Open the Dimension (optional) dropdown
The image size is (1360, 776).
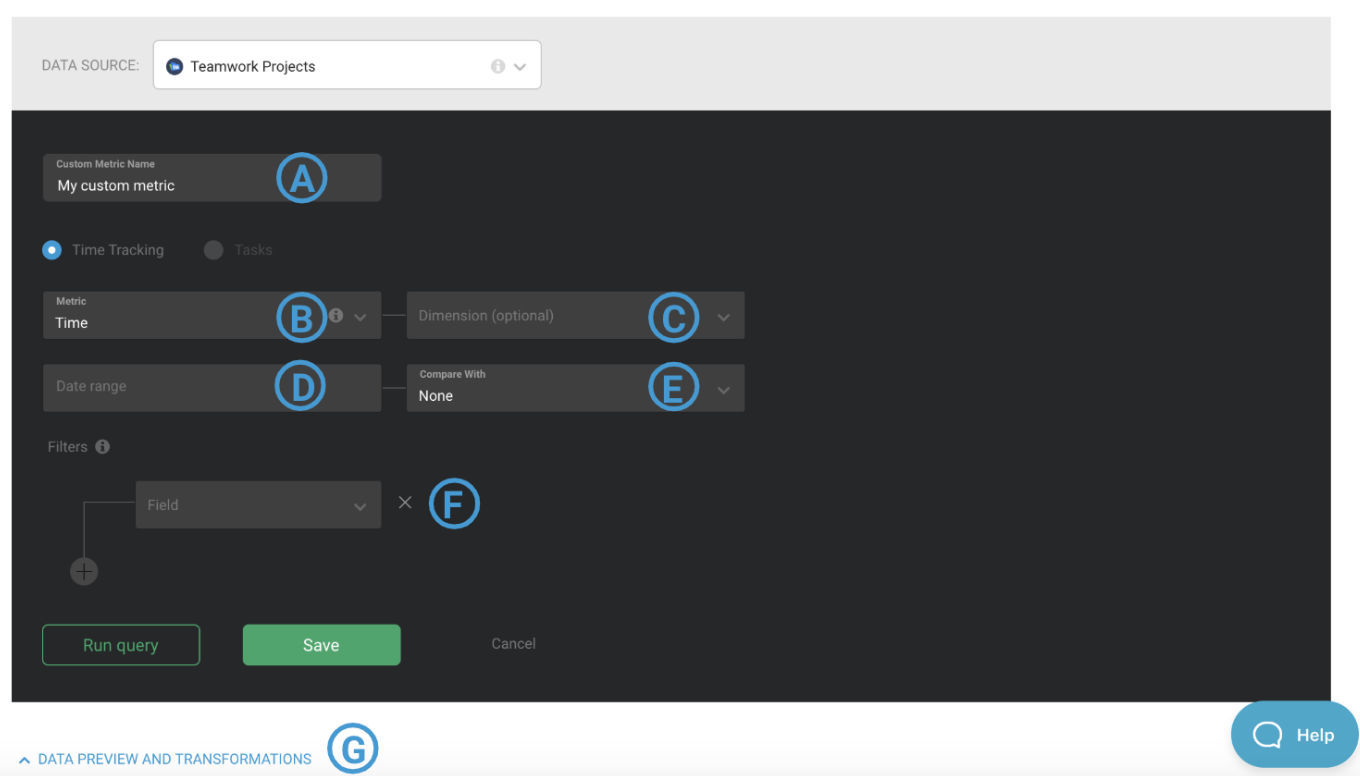(x=576, y=315)
